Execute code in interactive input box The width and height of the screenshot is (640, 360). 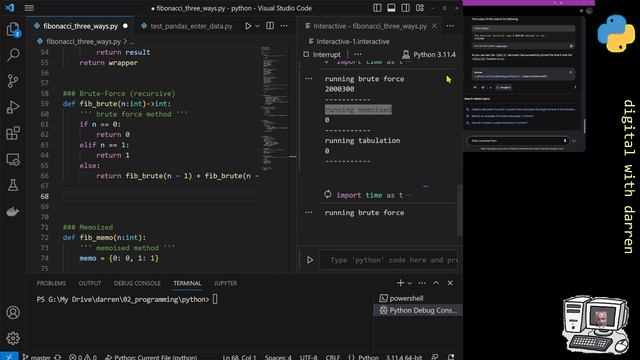tap(310, 260)
